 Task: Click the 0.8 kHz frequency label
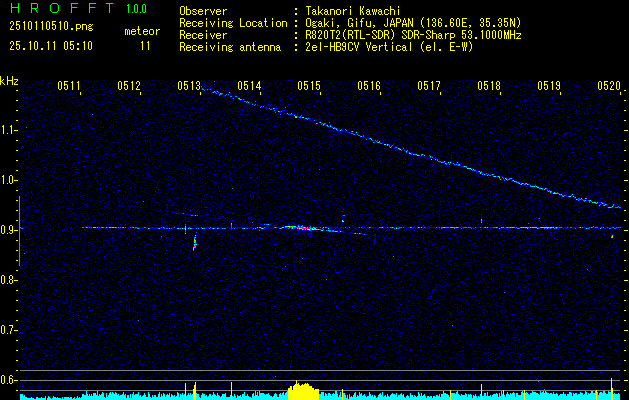pos(9,280)
